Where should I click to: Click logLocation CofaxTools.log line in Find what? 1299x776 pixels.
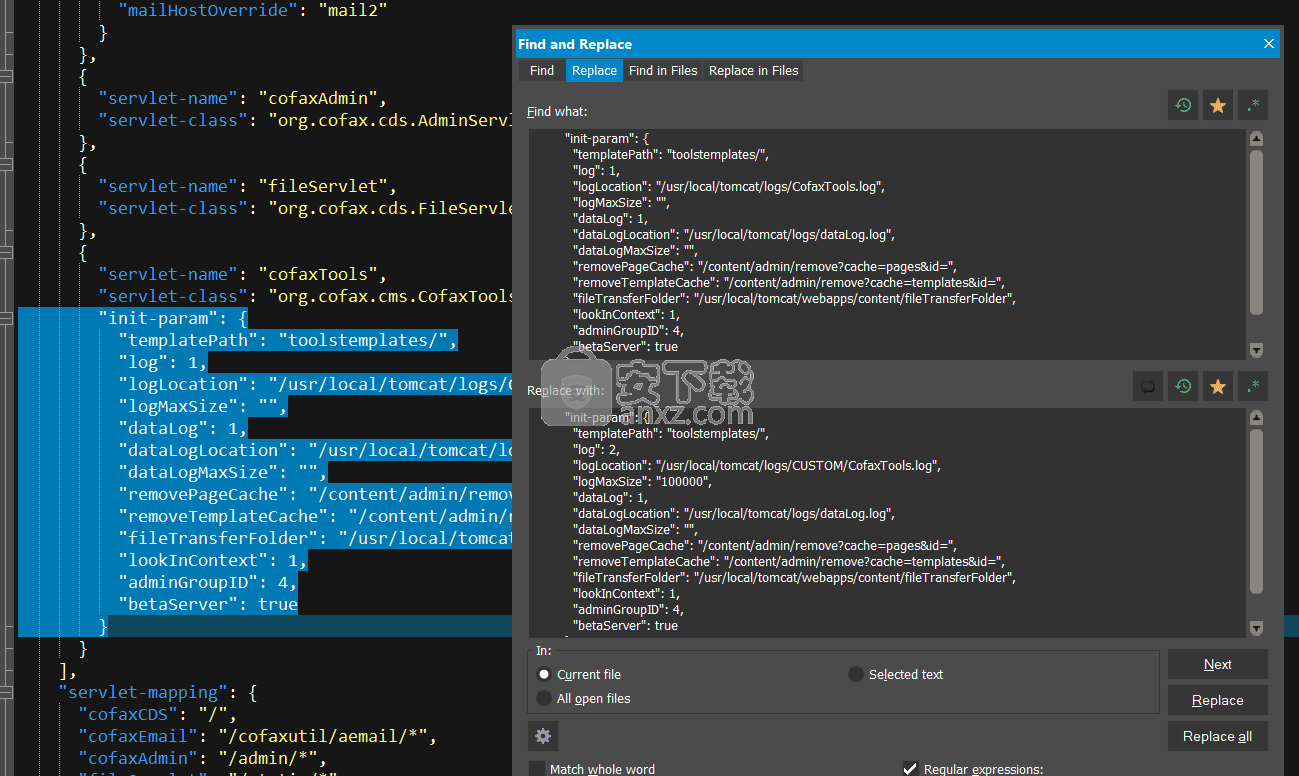click(729, 187)
